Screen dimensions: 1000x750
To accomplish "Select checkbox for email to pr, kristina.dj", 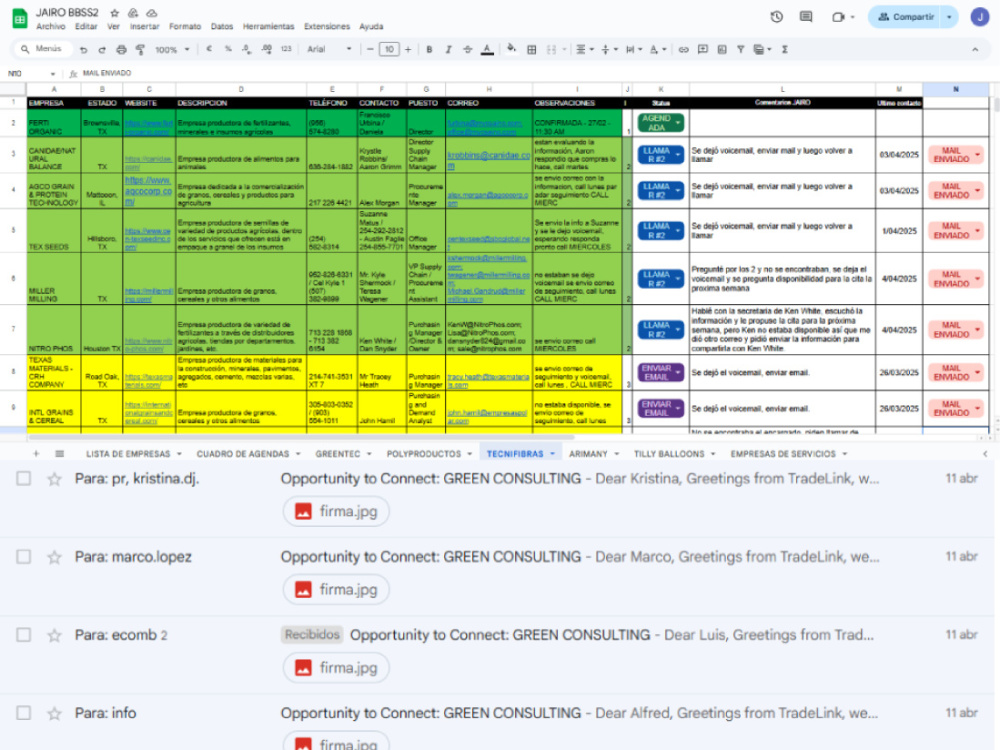I will pos(24,478).
